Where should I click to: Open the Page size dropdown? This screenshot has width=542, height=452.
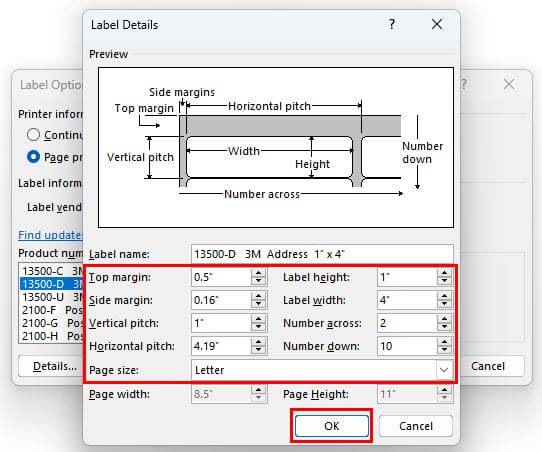pos(444,370)
